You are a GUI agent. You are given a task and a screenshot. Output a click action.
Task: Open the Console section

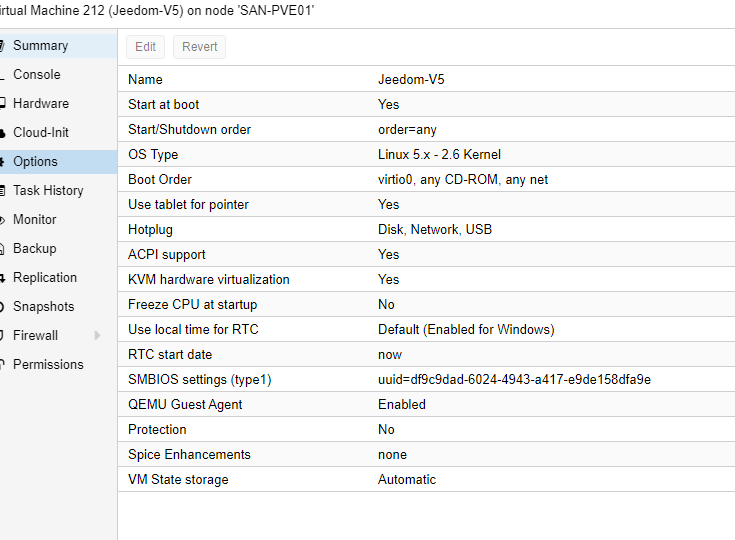point(56,75)
